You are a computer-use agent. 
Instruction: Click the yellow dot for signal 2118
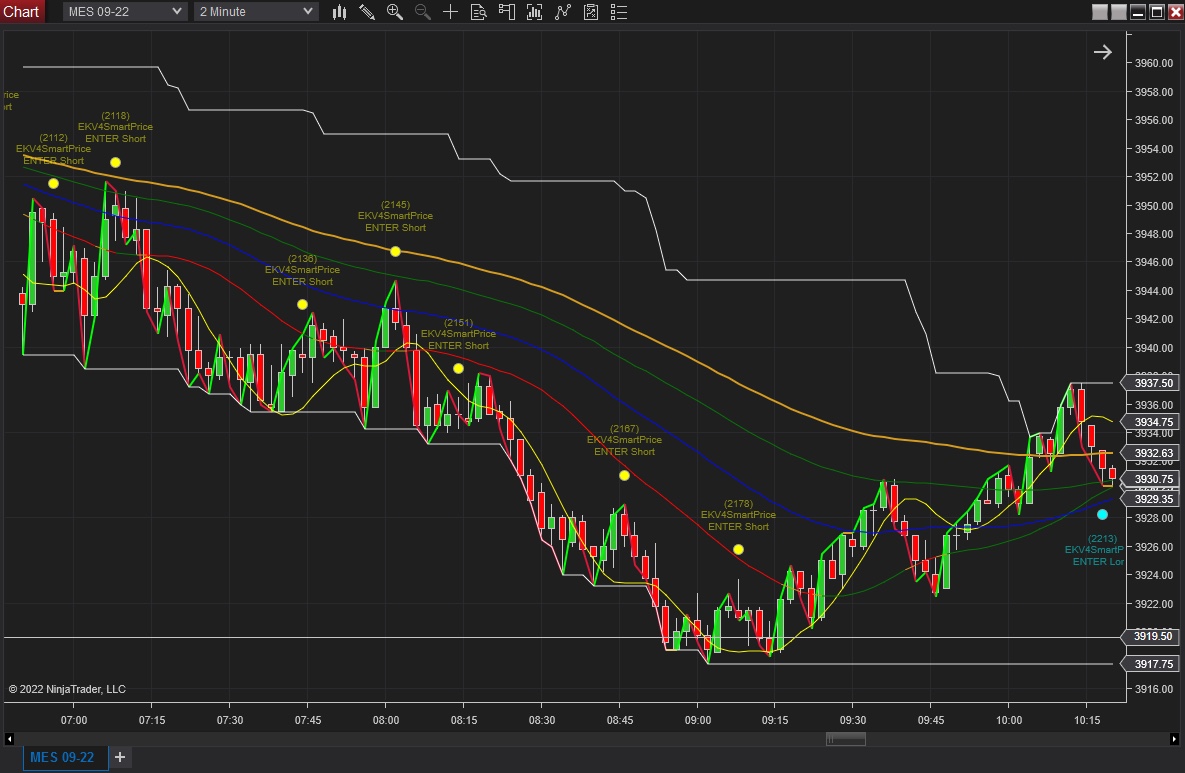115,162
